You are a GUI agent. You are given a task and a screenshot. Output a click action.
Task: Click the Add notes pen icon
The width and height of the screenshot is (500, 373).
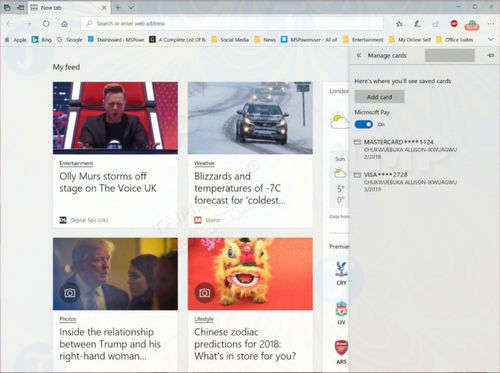pyautogui.click(x=417, y=24)
